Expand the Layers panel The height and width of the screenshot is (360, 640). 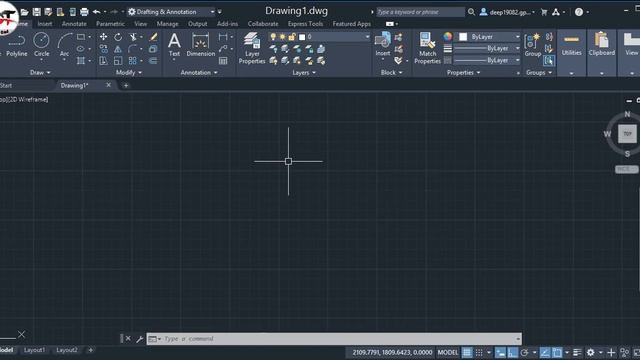pyautogui.click(x=304, y=73)
